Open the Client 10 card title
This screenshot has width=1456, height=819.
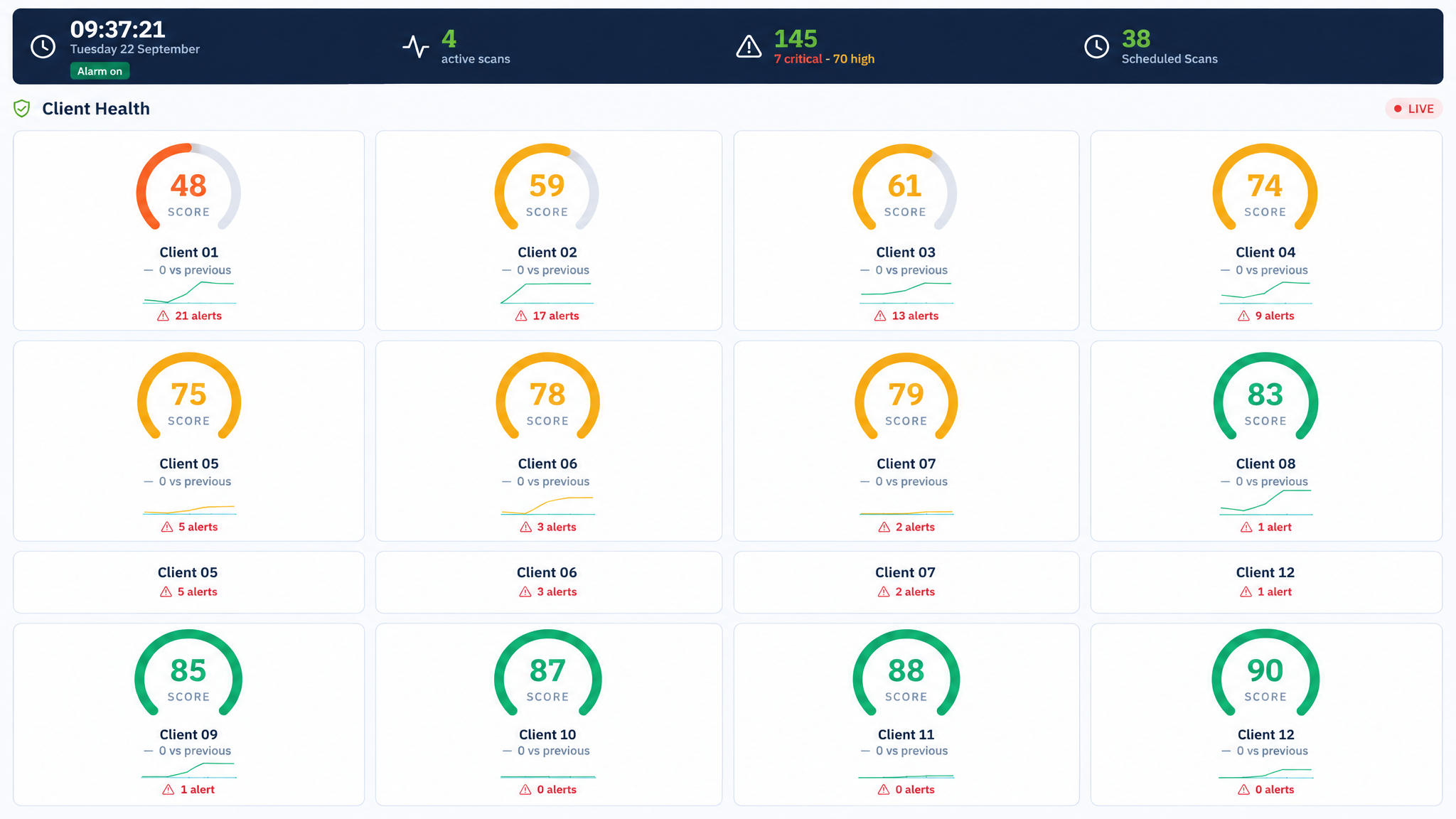[x=547, y=734]
